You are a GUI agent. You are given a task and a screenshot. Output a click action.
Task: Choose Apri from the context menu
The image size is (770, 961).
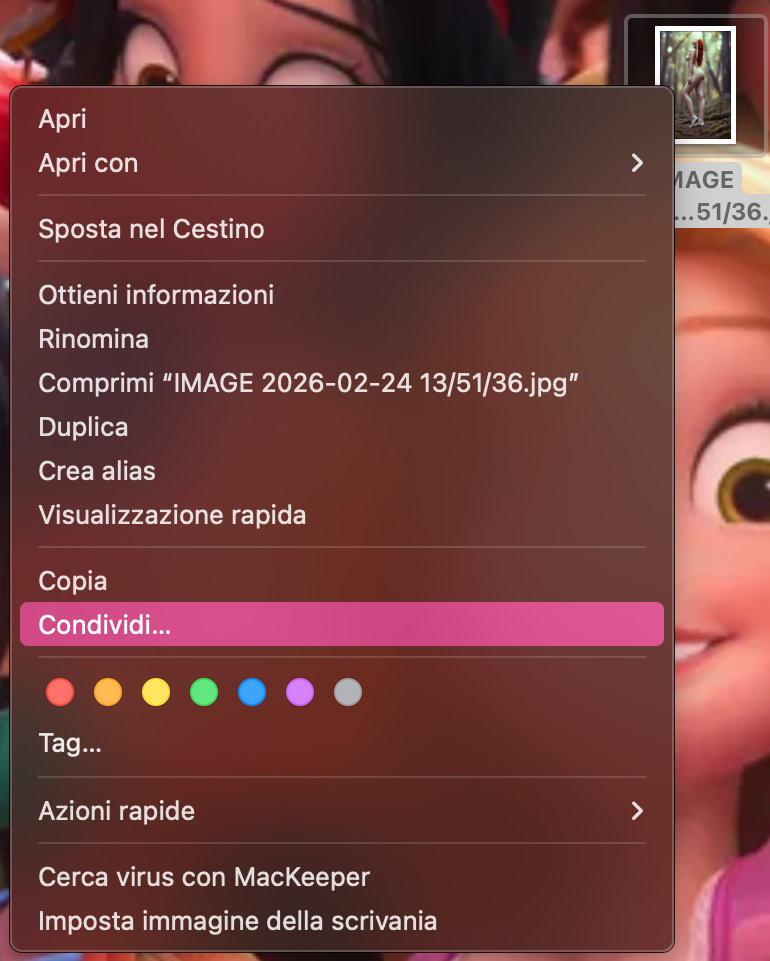(x=341, y=119)
